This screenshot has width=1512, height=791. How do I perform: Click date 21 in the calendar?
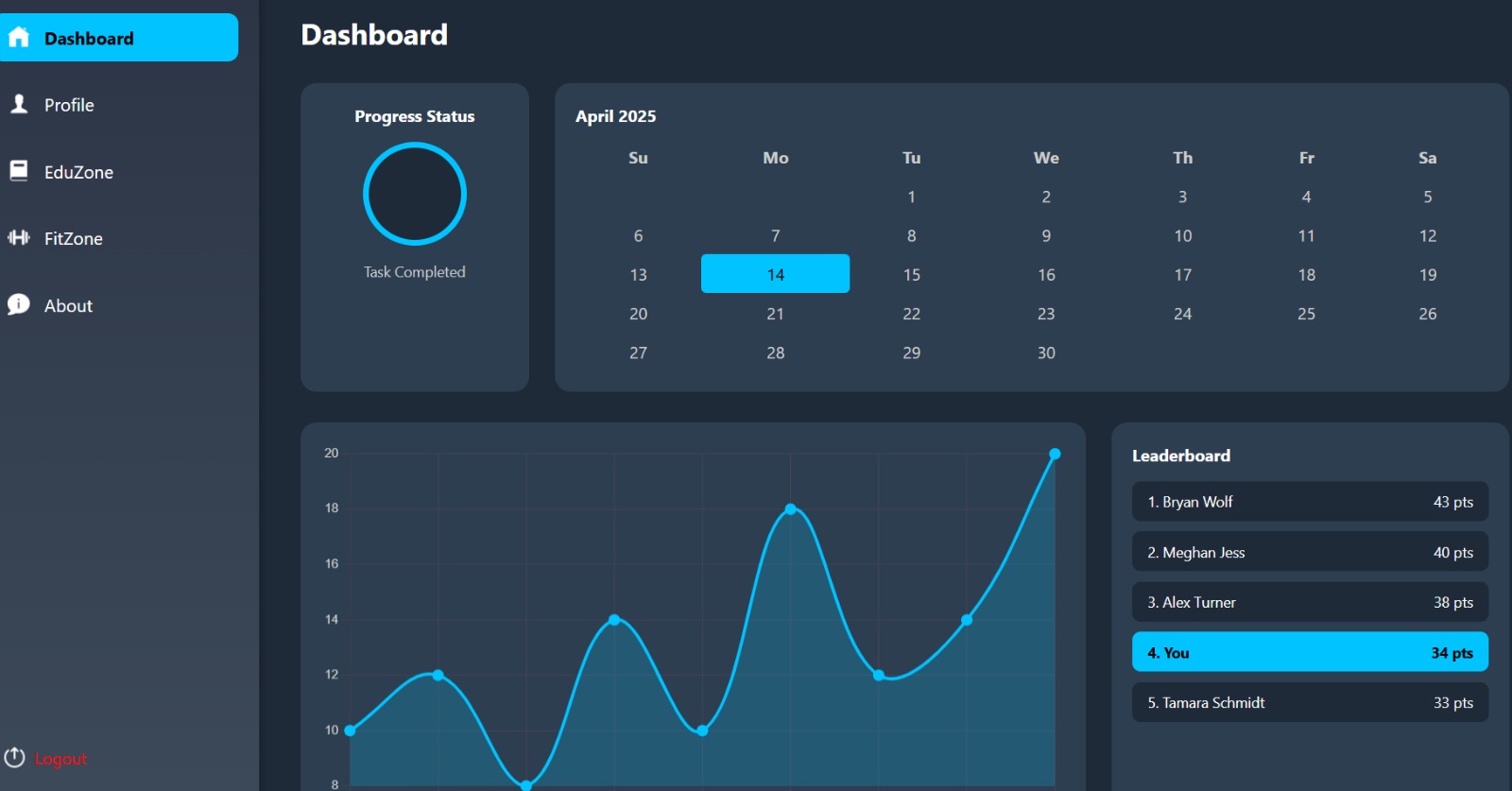click(775, 313)
